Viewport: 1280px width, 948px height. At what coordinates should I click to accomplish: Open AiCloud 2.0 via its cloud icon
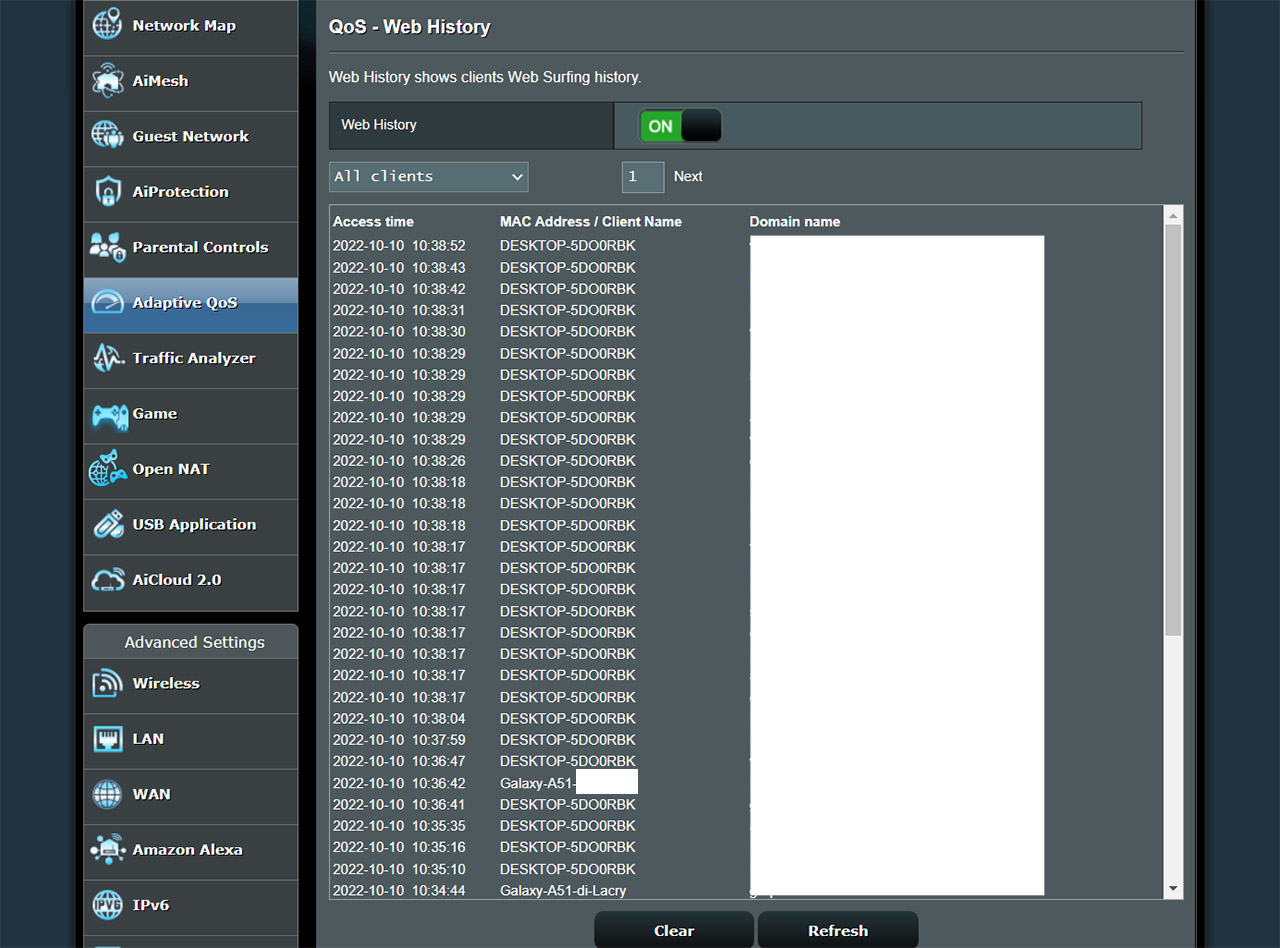107,579
